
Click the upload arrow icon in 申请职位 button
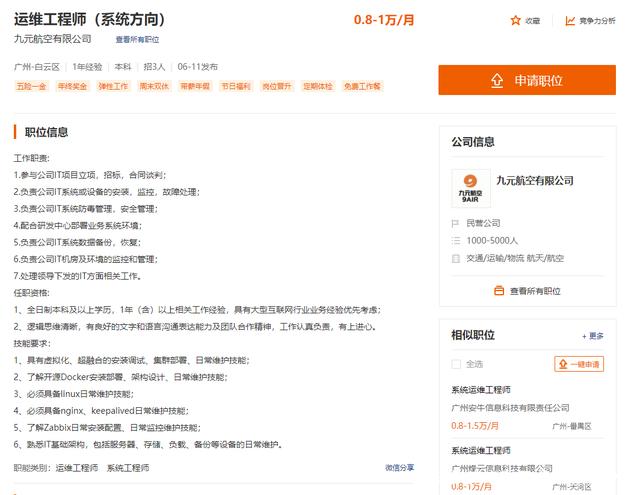497,80
